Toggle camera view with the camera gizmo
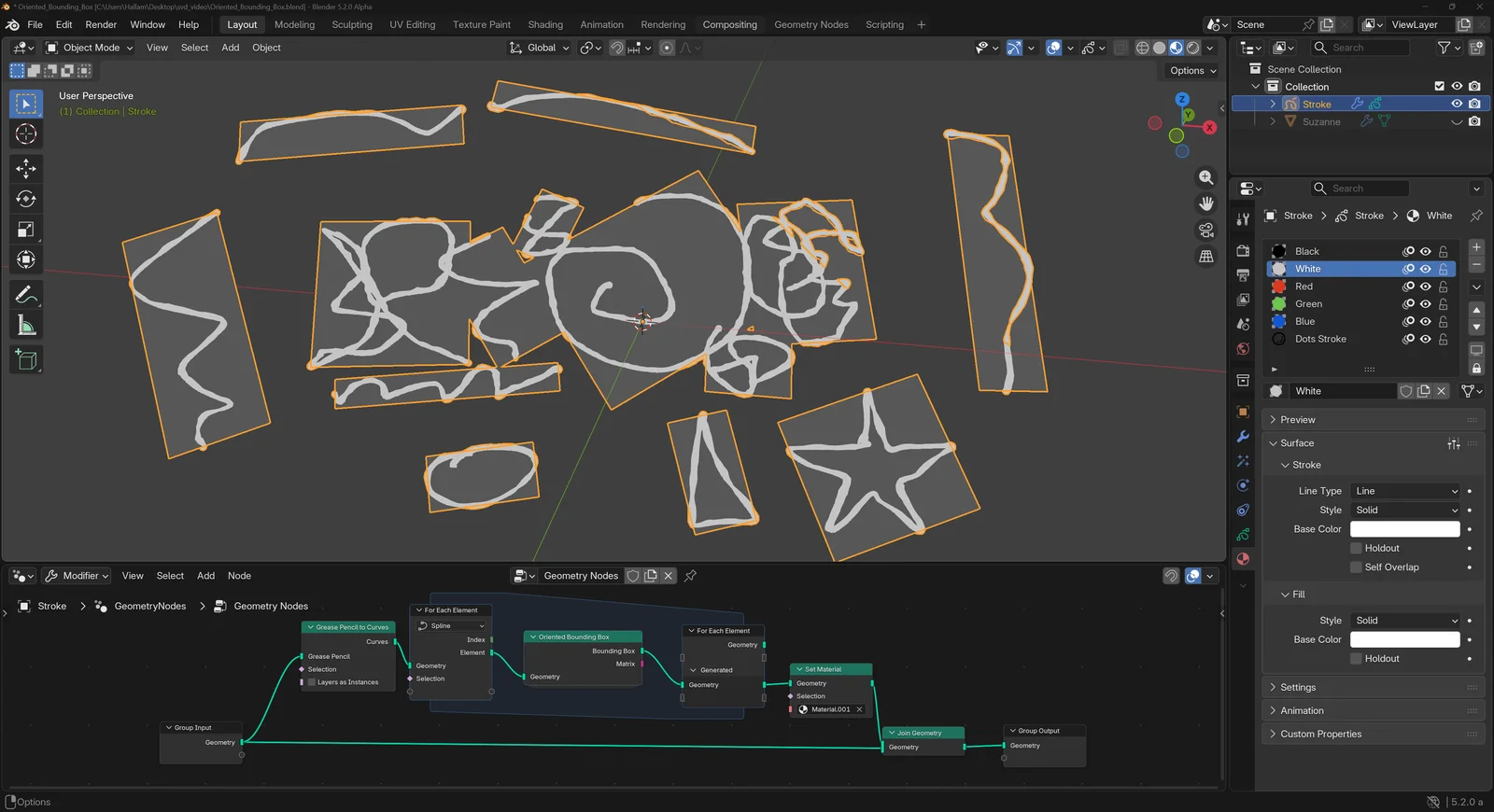 pyautogui.click(x=1206, y=230)
